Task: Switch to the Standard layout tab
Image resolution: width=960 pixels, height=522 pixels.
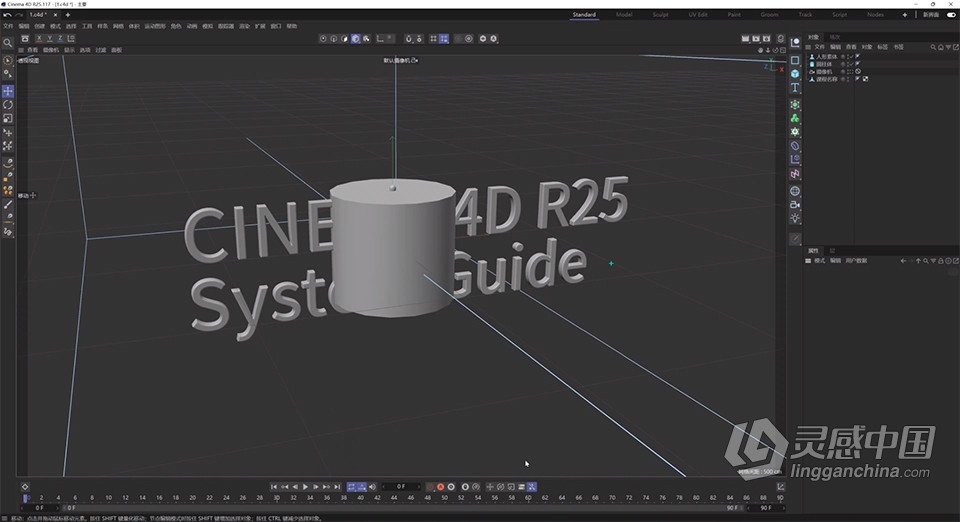Action: [x=584, y=15]
